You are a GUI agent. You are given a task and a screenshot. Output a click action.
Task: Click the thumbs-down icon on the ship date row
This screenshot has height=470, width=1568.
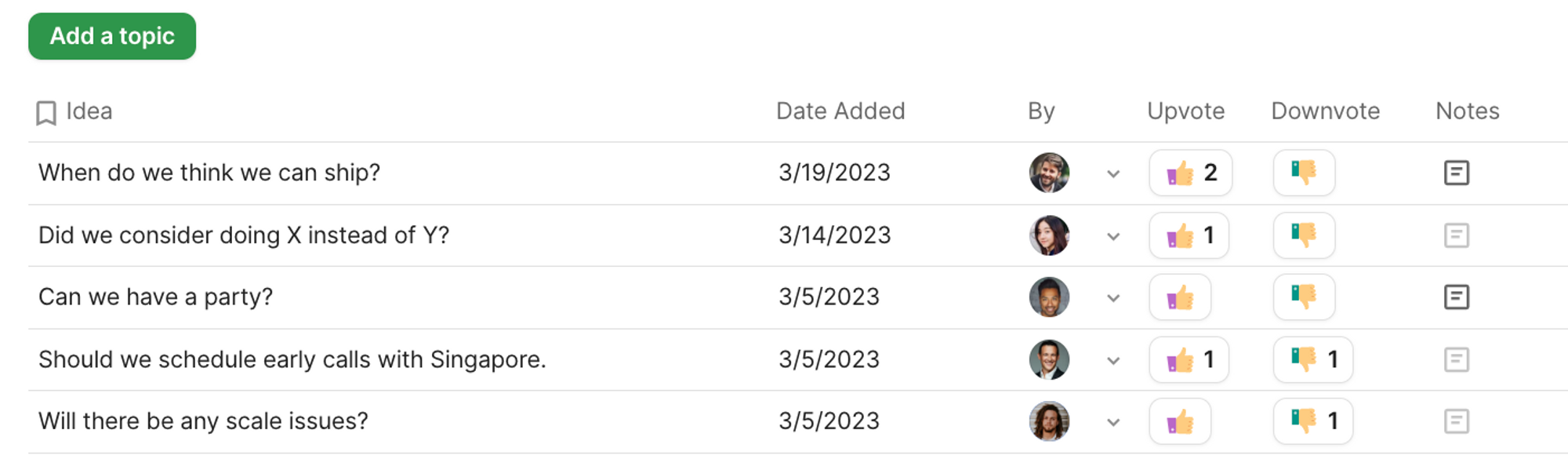coord(1304,173)
